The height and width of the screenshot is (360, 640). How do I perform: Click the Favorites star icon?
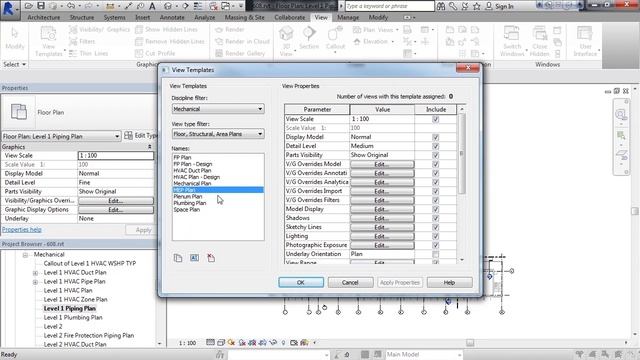pos(476,6)
